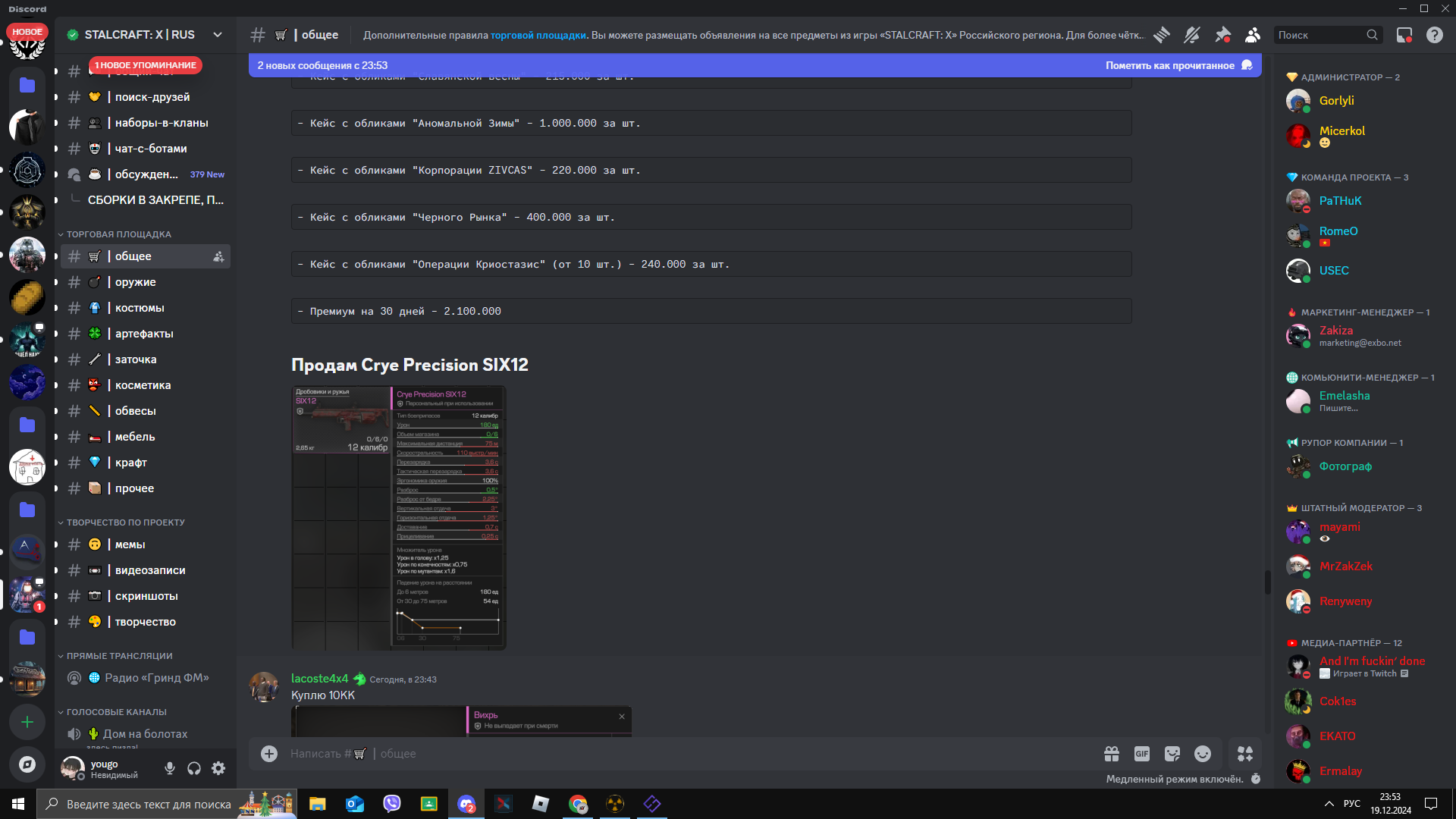
Task: Open the СБОРКИ В ЗАКРЕПЕ thread
Action: coord(155,200)
